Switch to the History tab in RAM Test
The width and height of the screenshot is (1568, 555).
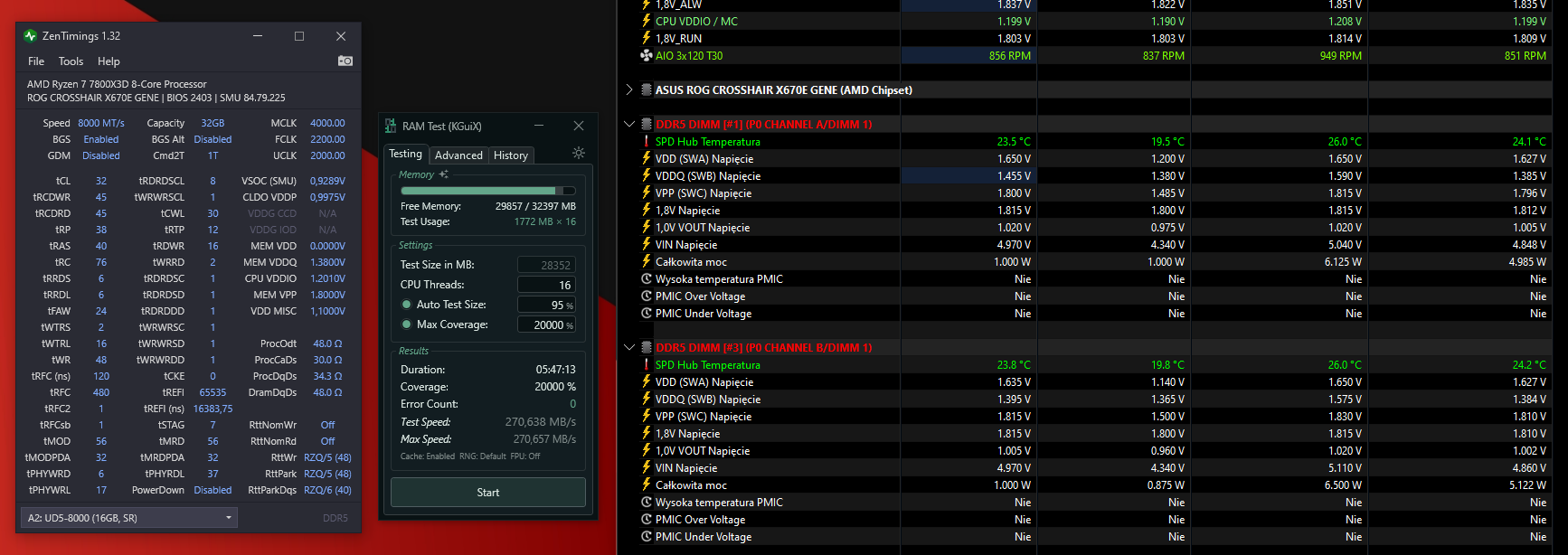pyautogui.click(x=510, y=155)
